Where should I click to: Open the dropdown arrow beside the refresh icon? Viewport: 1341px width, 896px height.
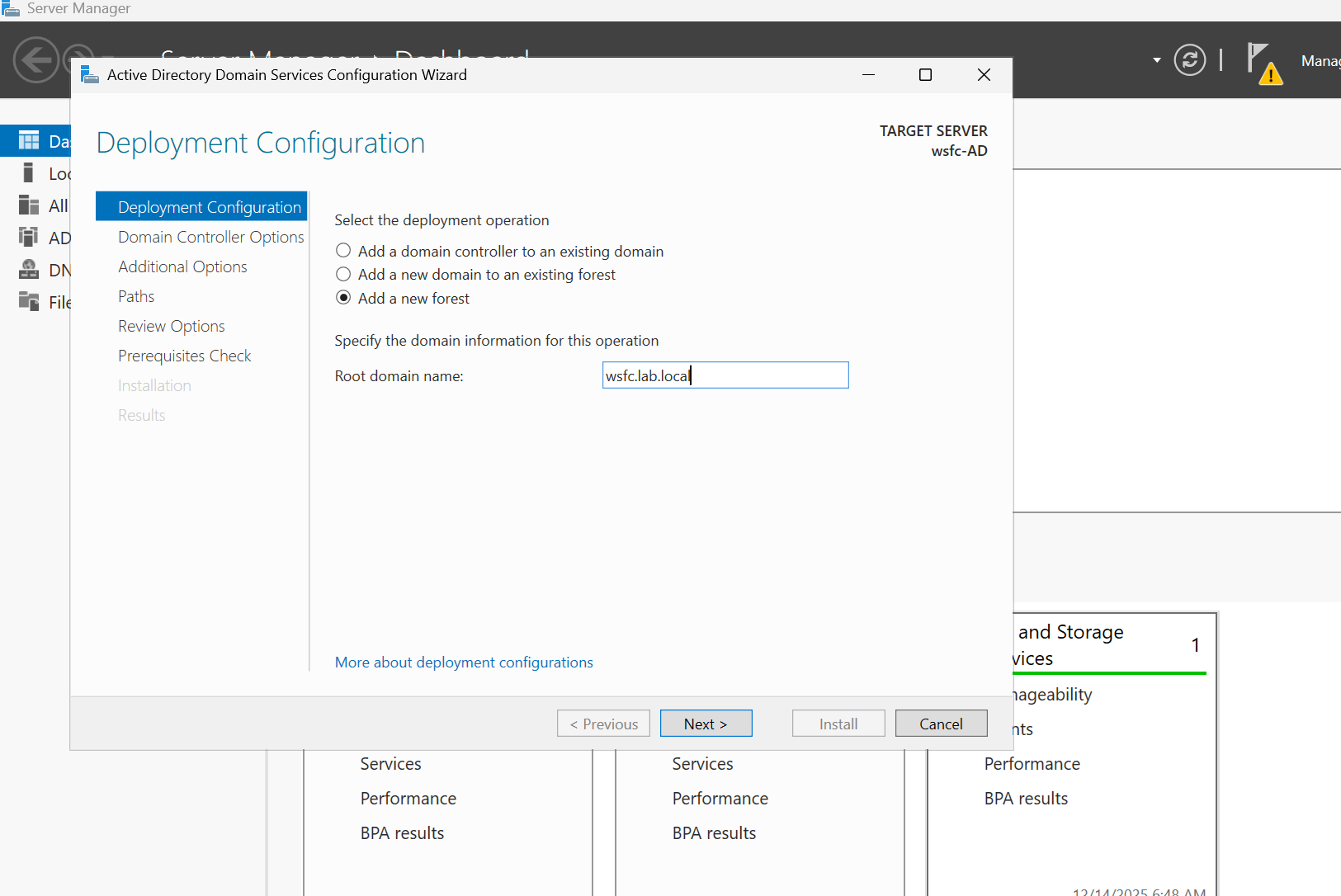(1157, 60)
